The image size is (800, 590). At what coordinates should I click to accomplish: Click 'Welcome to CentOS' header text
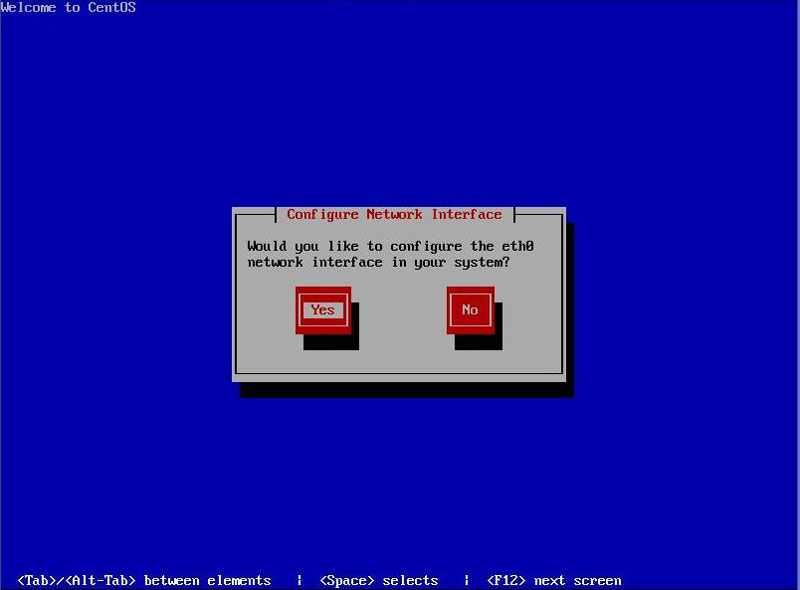68,7
